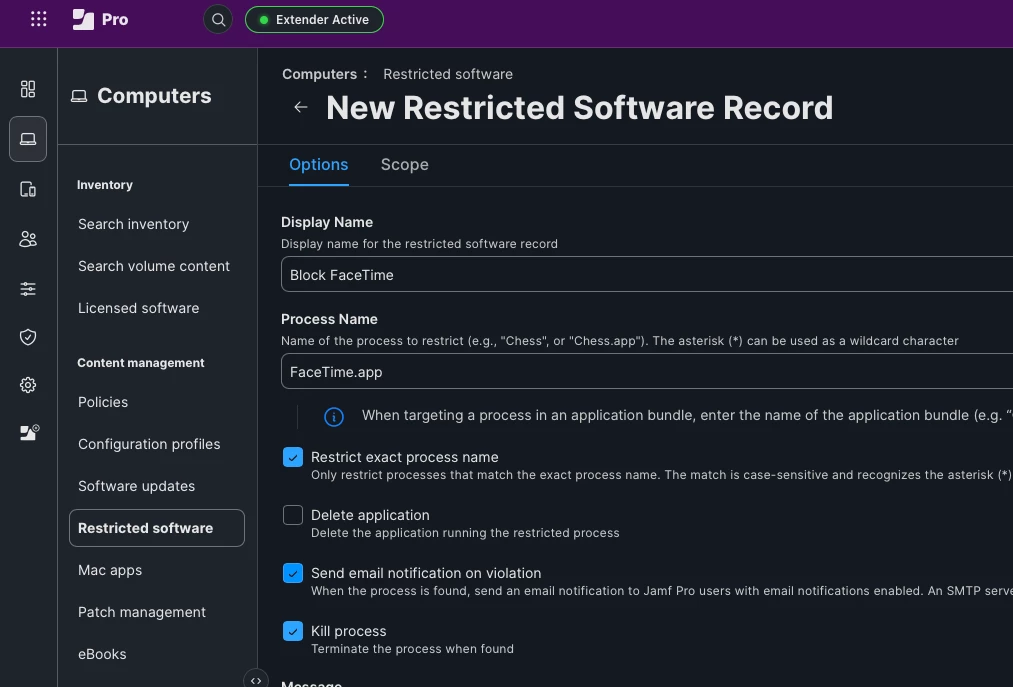Screen dimensions: 1013x687
Task: Open Licensed software in the sidebar
Action: pos(138,308)
